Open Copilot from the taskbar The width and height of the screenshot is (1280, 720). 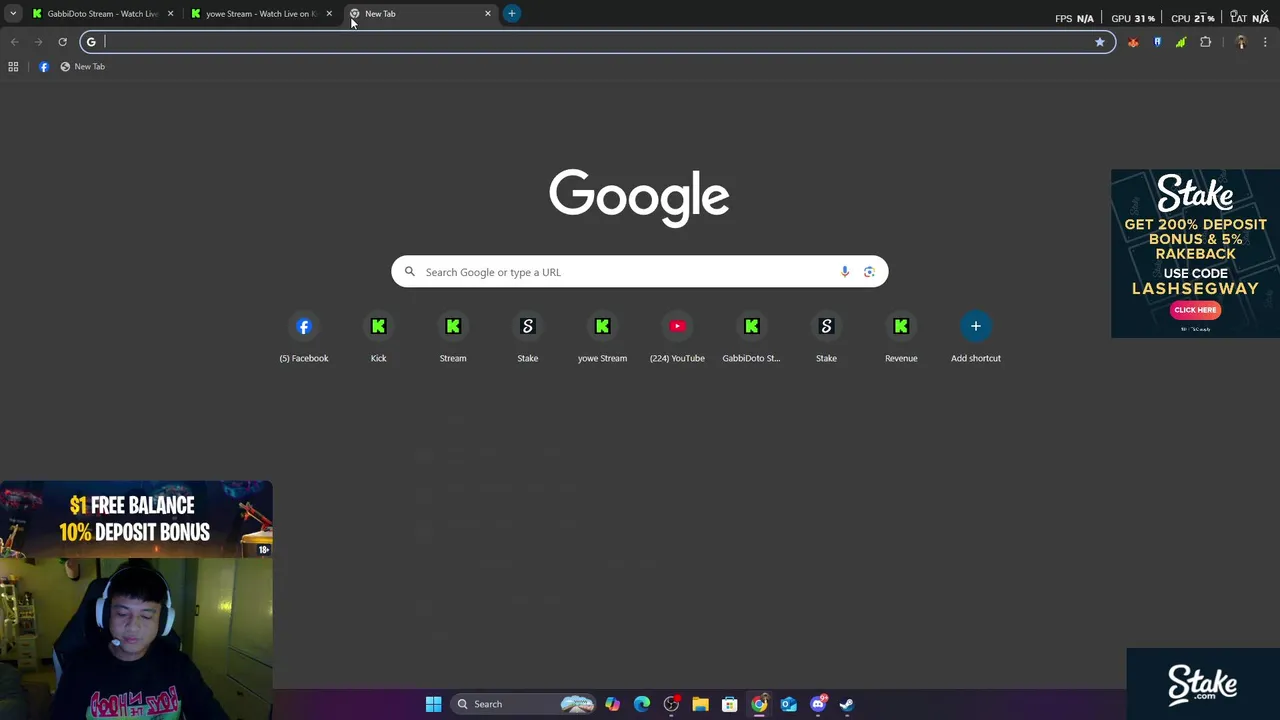612,704
